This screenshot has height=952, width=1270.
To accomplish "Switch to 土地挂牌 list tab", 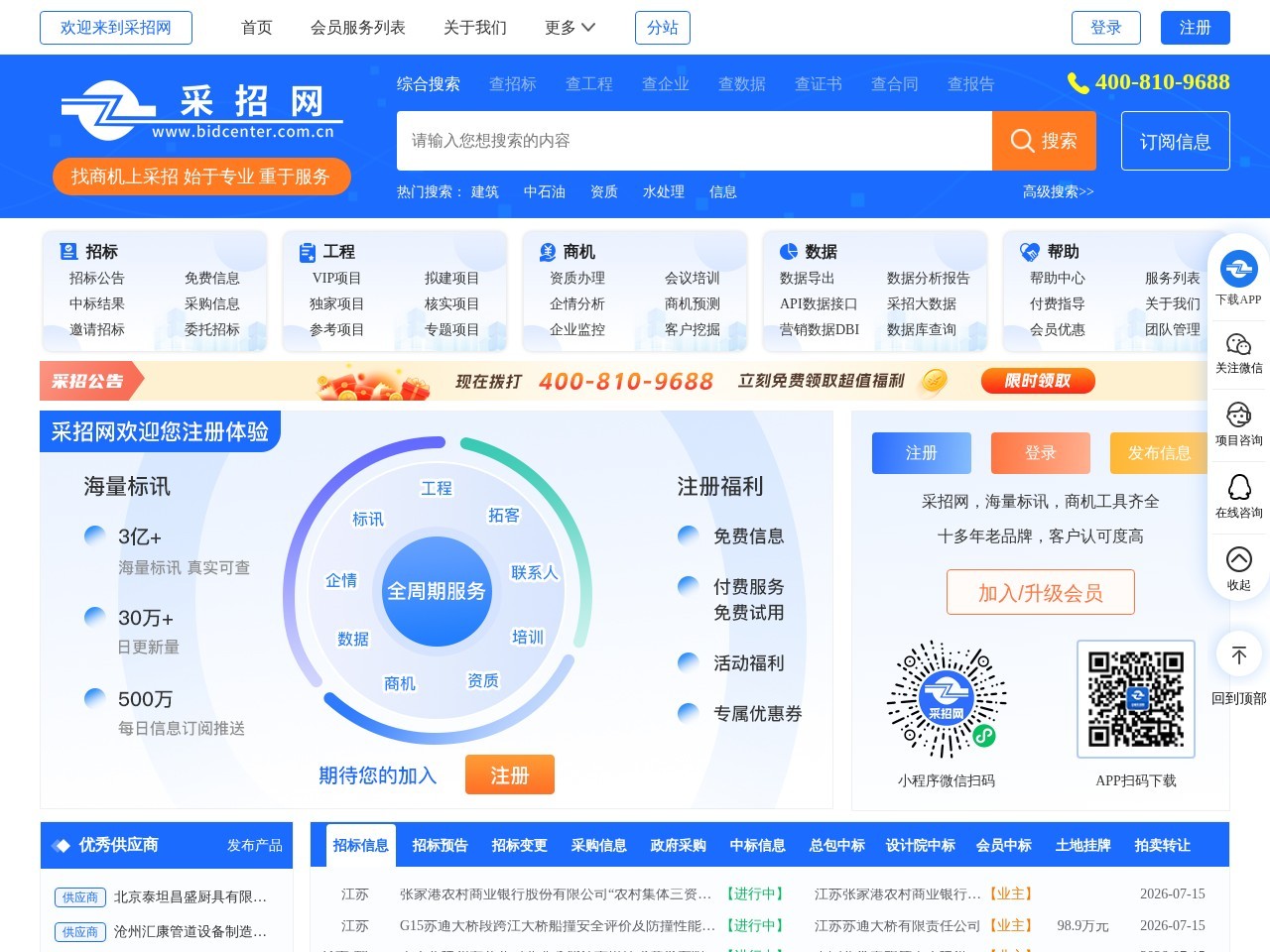I will coord(1083,846).
